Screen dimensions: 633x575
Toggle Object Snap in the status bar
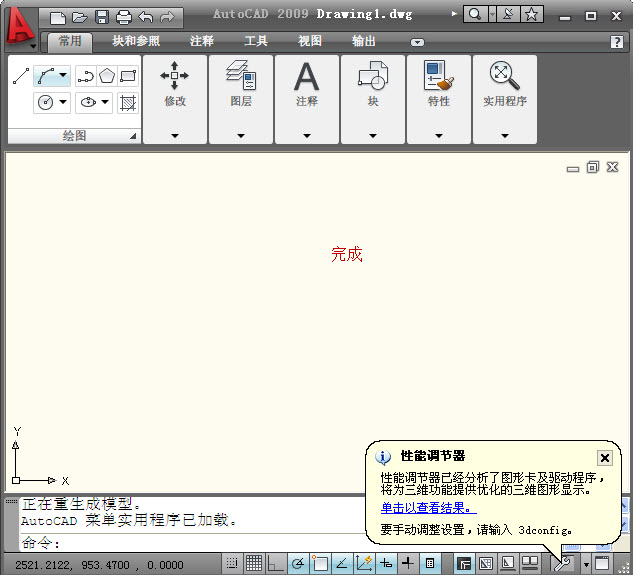(319, 564)
